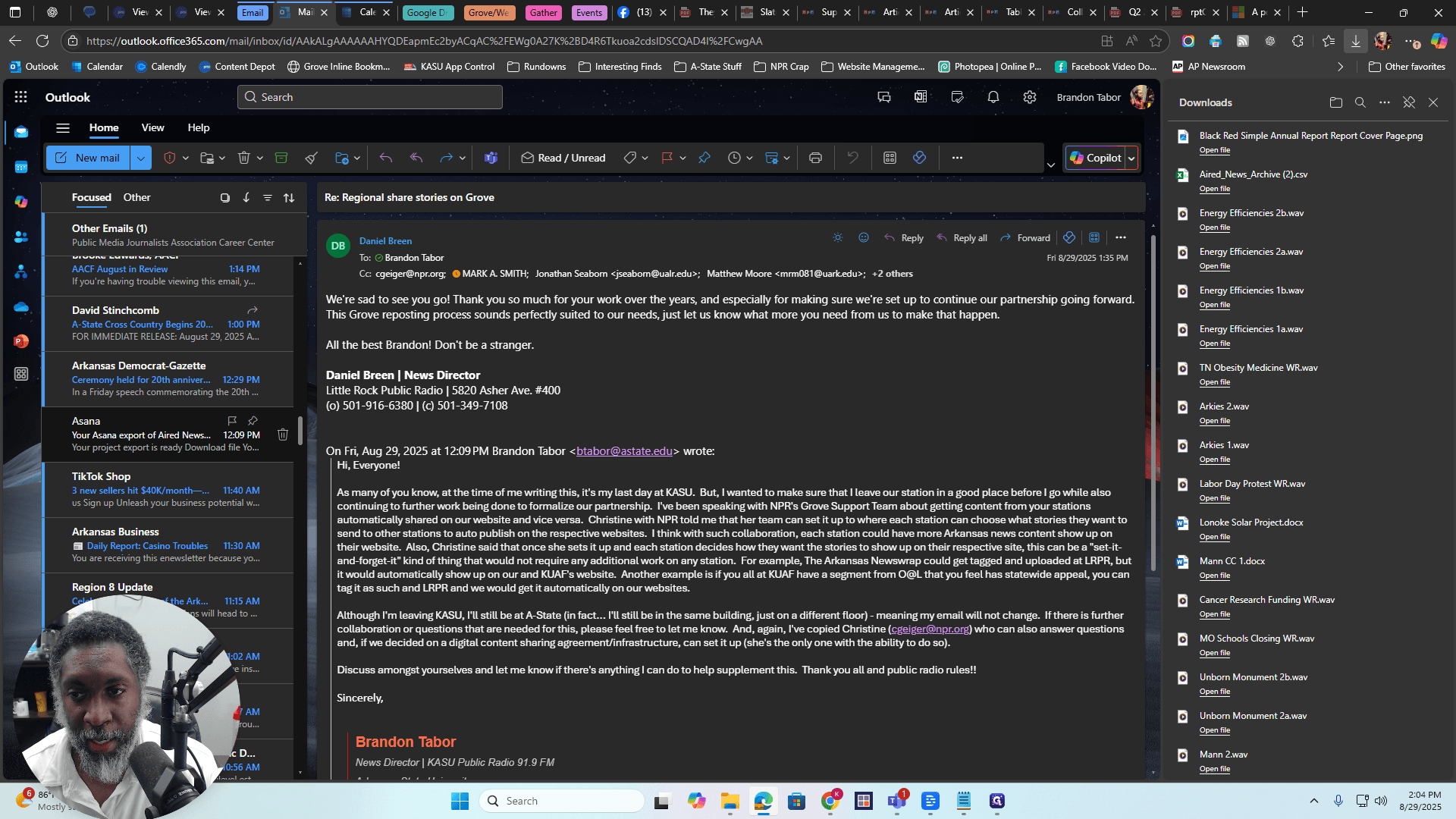Toggle light mode sun icon in message
The image size is (1456, 819).
coord(838,237)
